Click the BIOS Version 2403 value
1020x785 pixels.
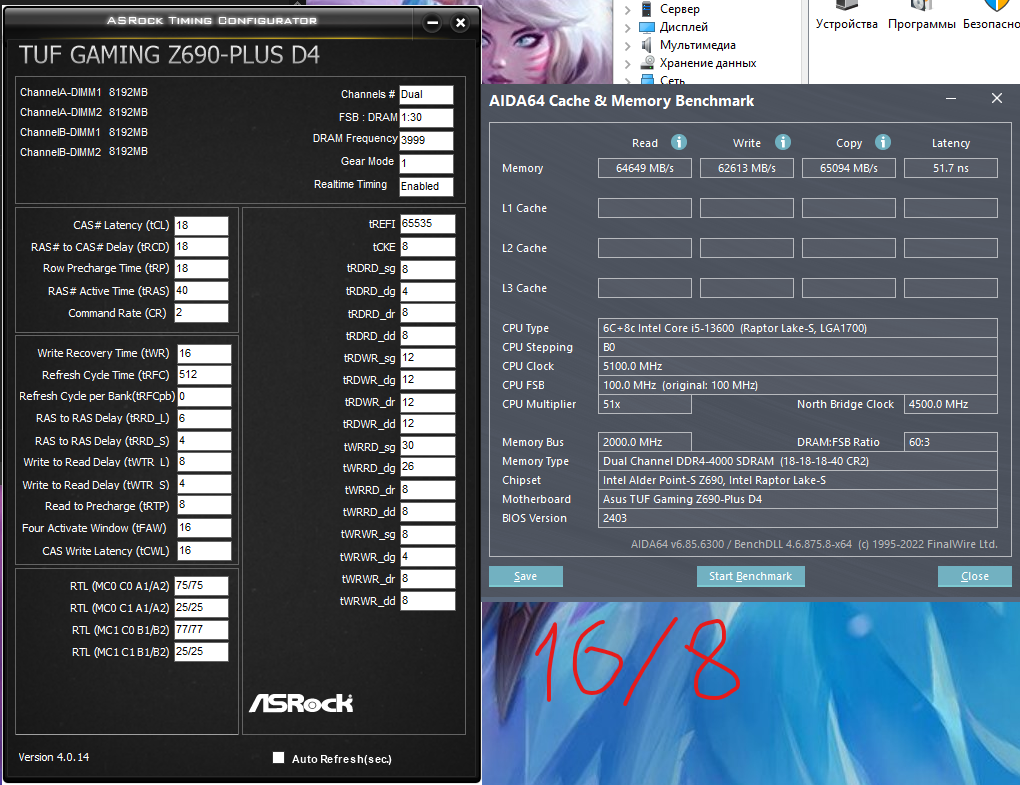798,518
